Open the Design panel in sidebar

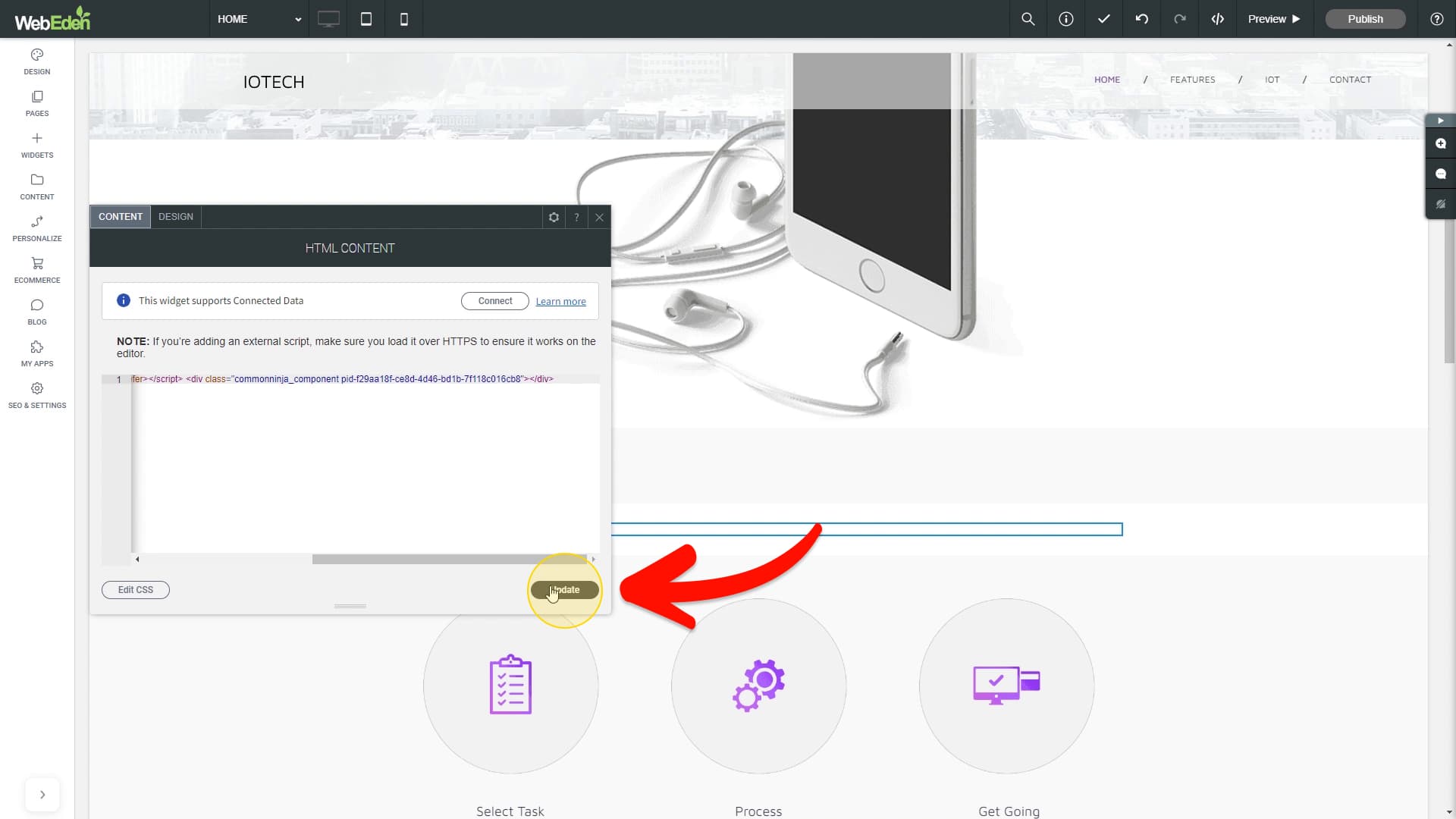pyautogui.click(x=36, y=61)
